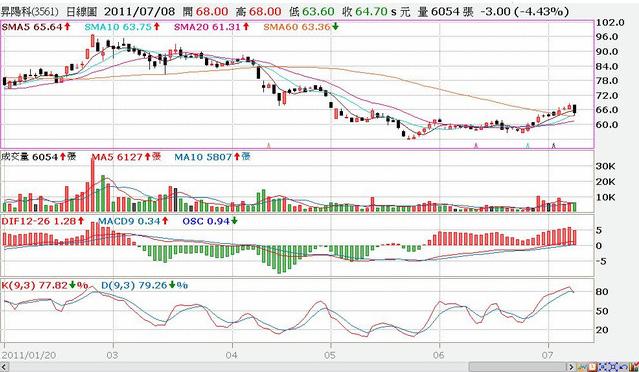The width and height of the screenshot is (639, 372).
Task: Click the bar chart settings icon at far right
Action: coord(634,367)
